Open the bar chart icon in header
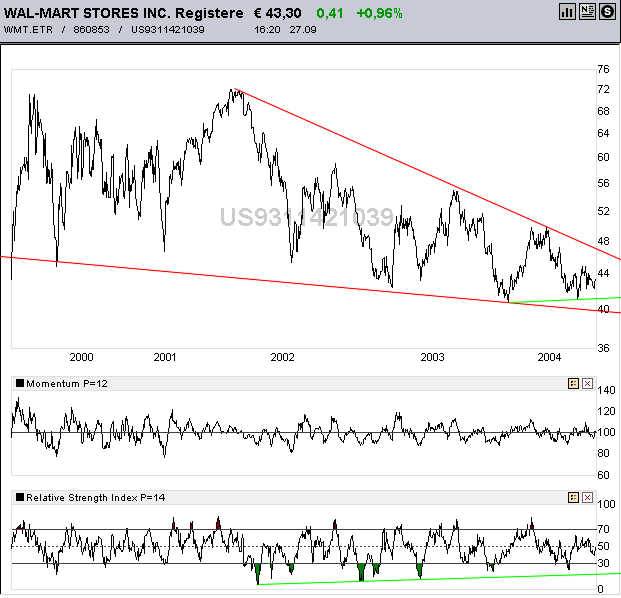This screenshot has width=621, height=598. pos(567,12)
